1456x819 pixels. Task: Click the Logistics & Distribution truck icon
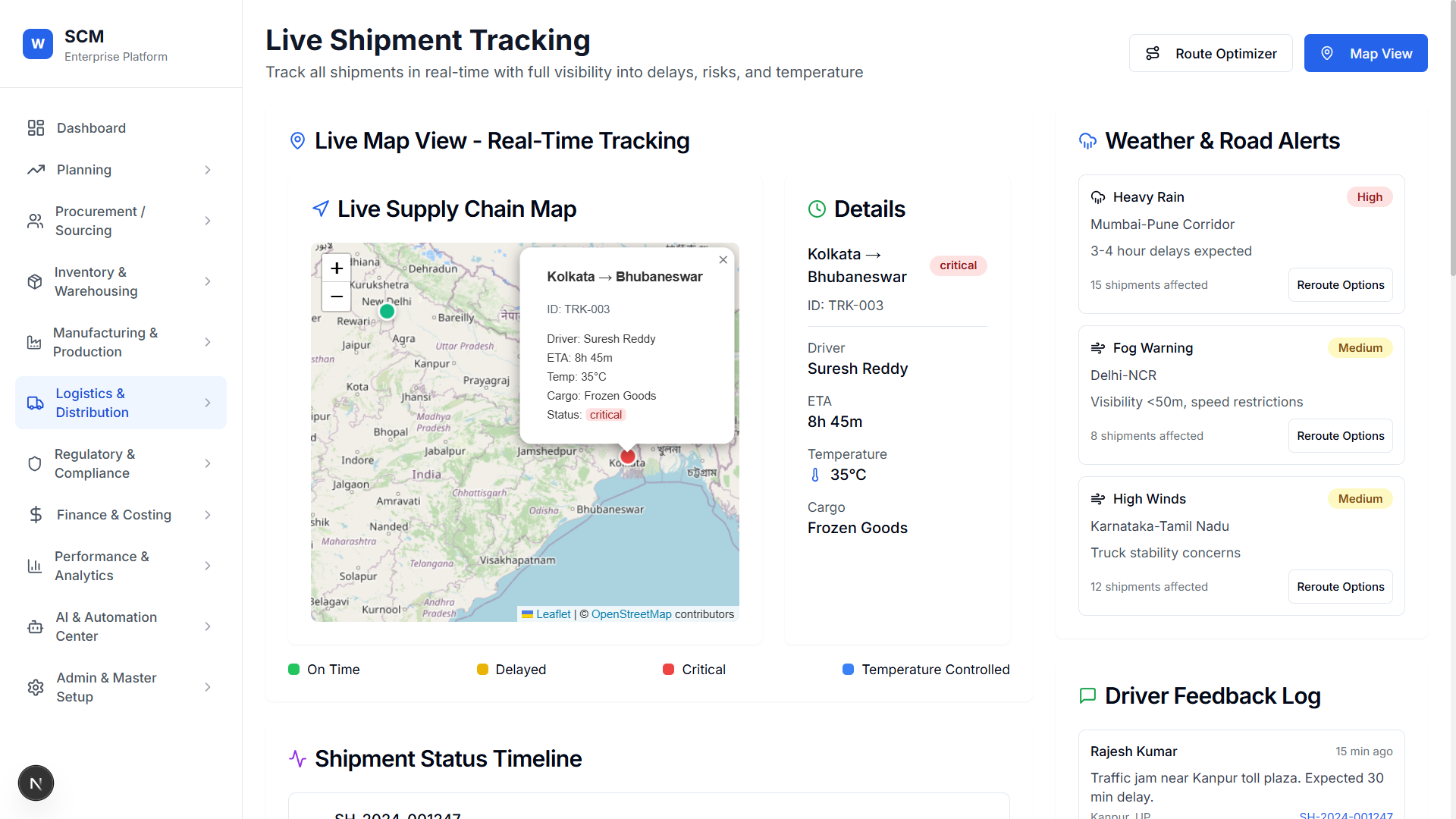(36, 403)
